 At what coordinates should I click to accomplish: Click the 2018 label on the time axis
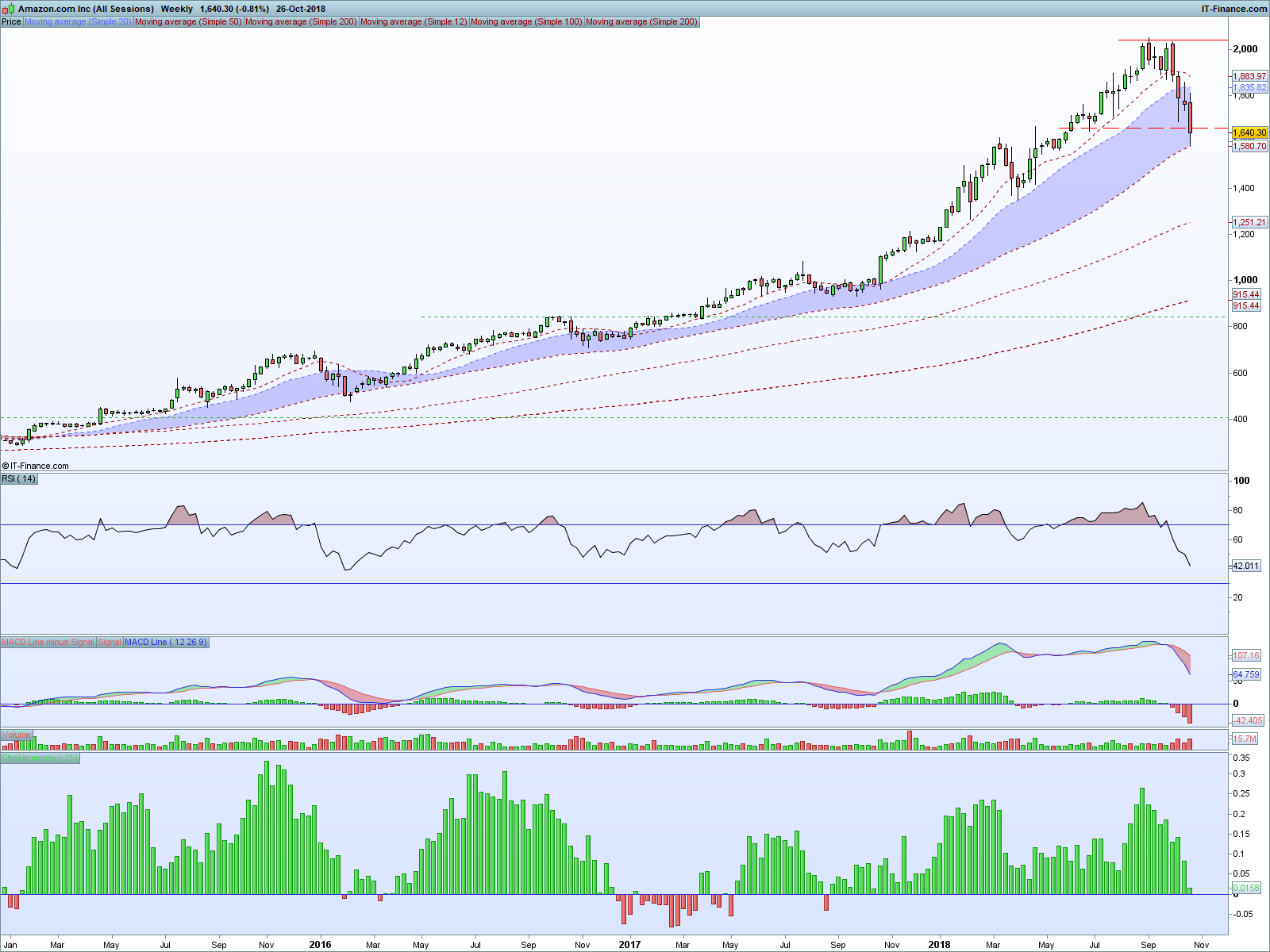(x=939, y=944)
